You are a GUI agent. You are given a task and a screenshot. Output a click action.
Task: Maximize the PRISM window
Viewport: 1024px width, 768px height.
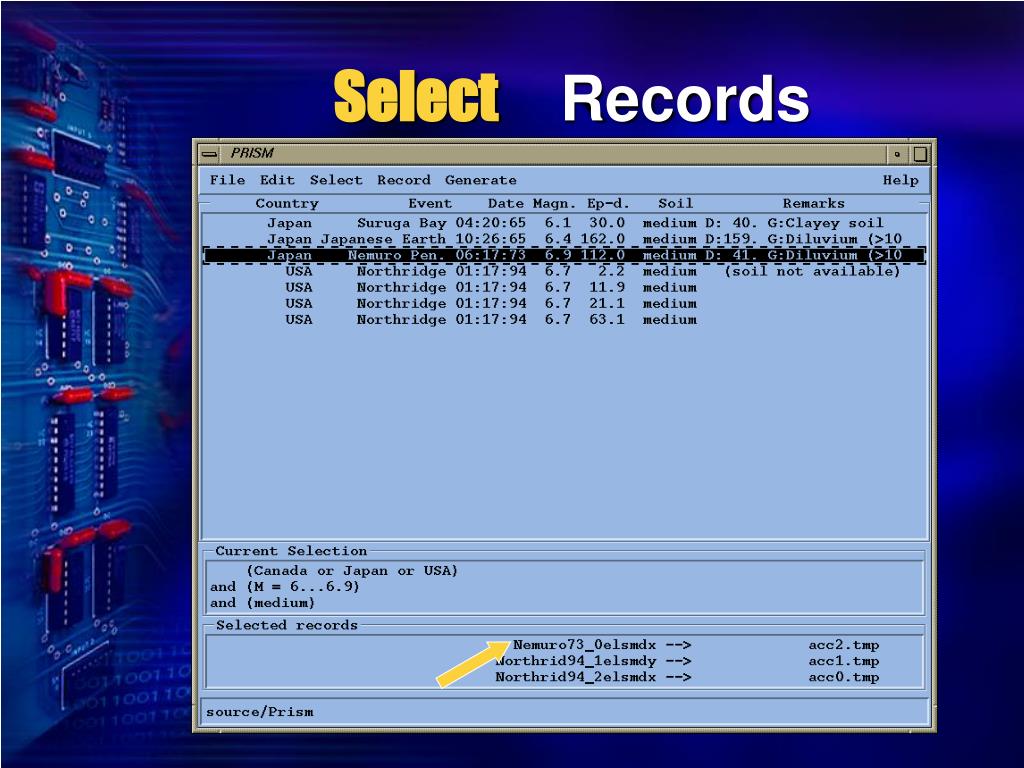pos(920,154)
